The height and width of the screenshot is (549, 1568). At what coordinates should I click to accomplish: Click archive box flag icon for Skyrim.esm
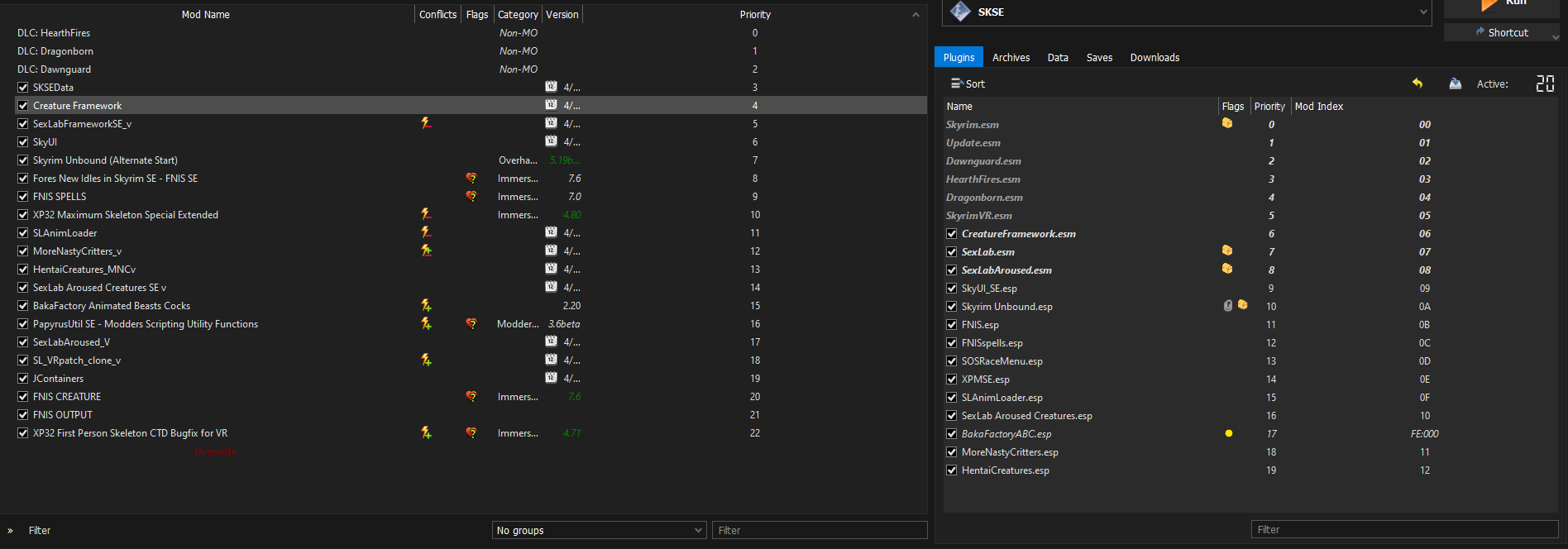[1227, 123]
